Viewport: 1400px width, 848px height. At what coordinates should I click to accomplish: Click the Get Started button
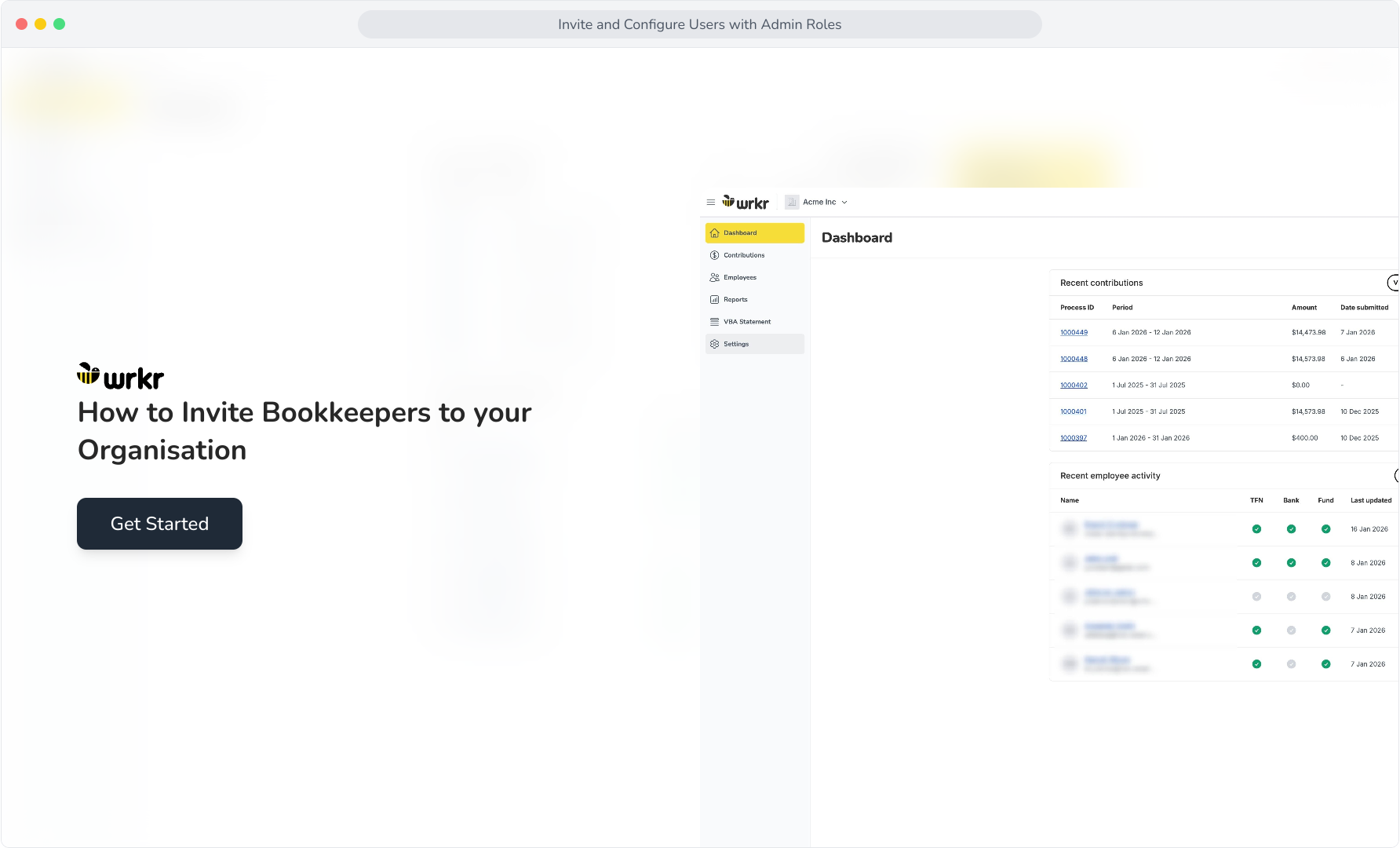click(159, 524)
